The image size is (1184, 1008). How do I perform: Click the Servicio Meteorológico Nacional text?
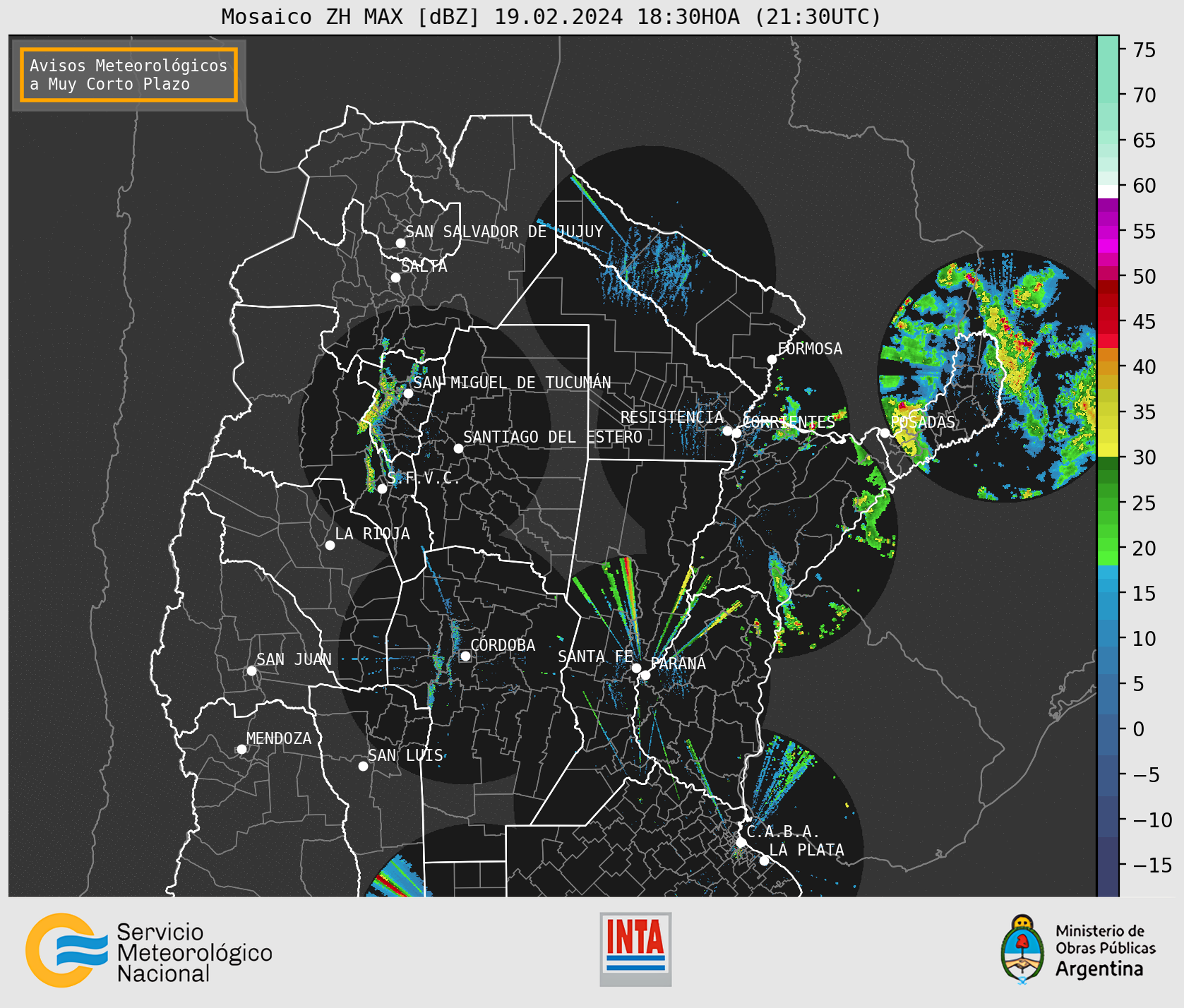(x=194, y=953)
